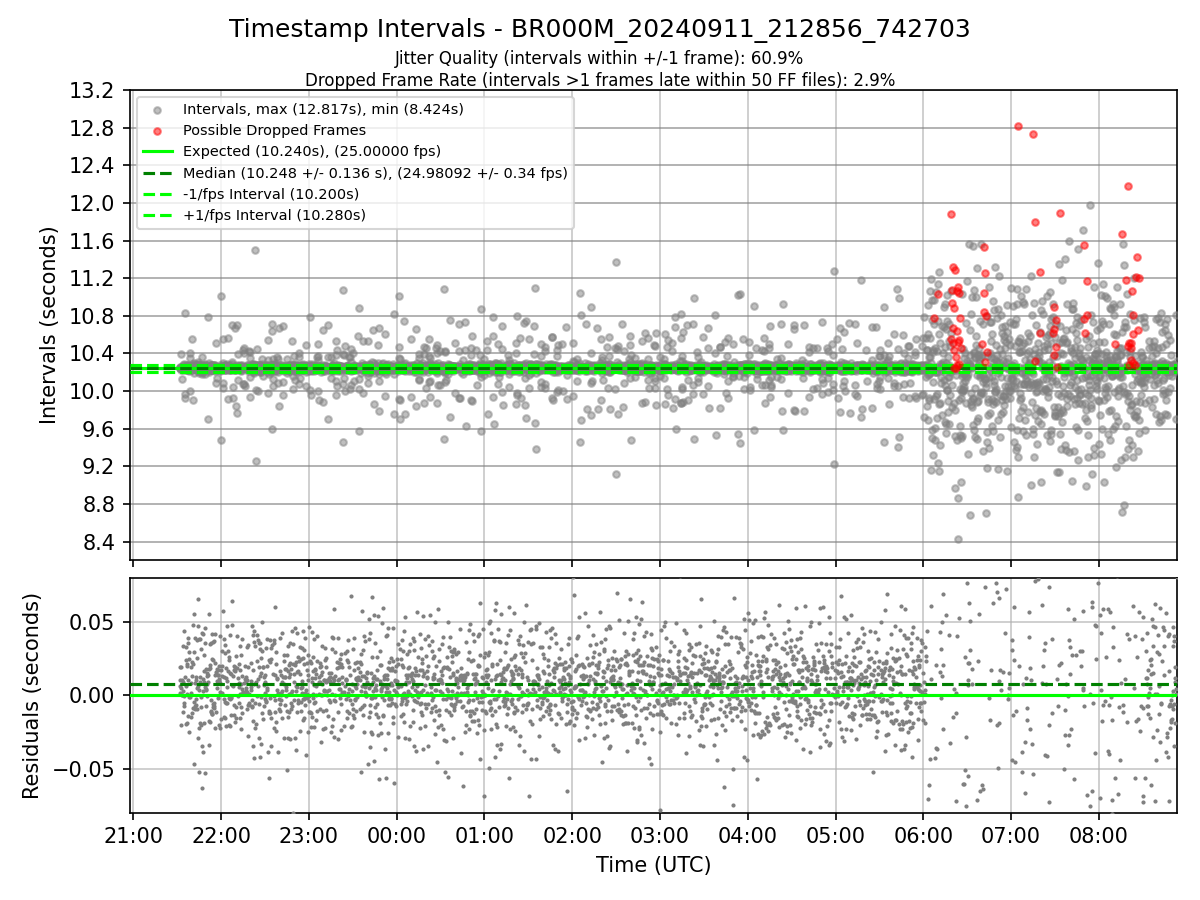This screenshot has height=900, width=1200.
Task: Click the "8.4" y-axis tick label
Action: point(96,542)
